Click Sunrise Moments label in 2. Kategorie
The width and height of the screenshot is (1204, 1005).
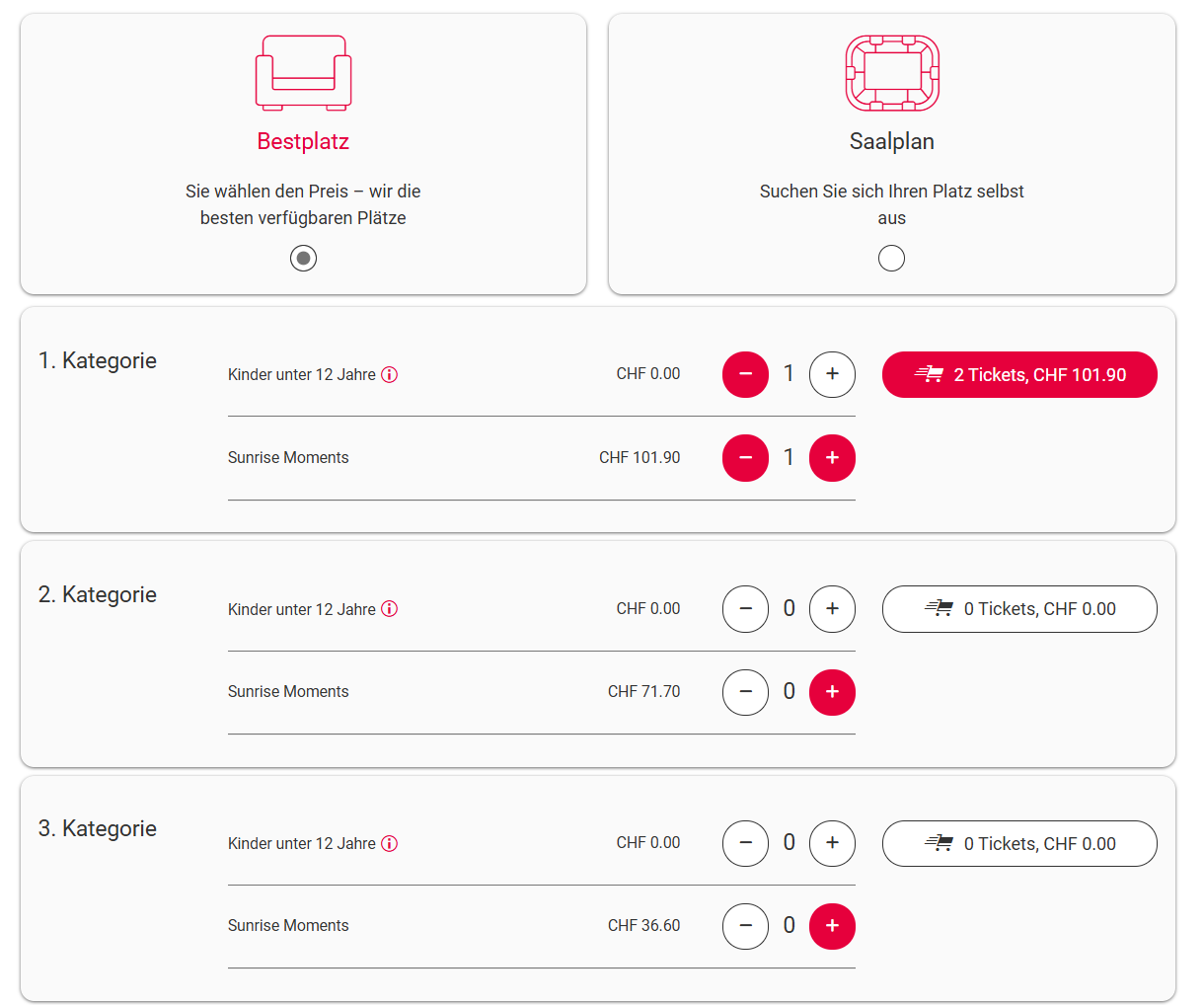tap(288, 691)
